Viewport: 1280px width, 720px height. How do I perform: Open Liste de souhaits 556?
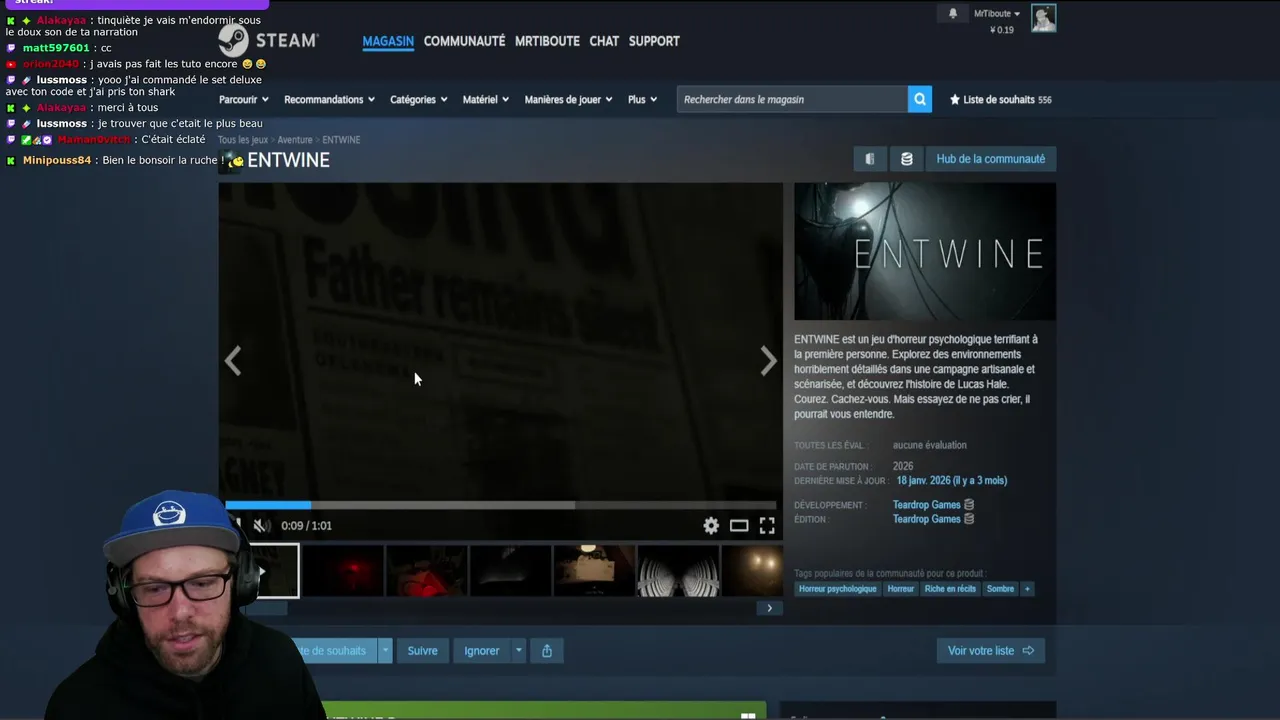click(1000, 99)
